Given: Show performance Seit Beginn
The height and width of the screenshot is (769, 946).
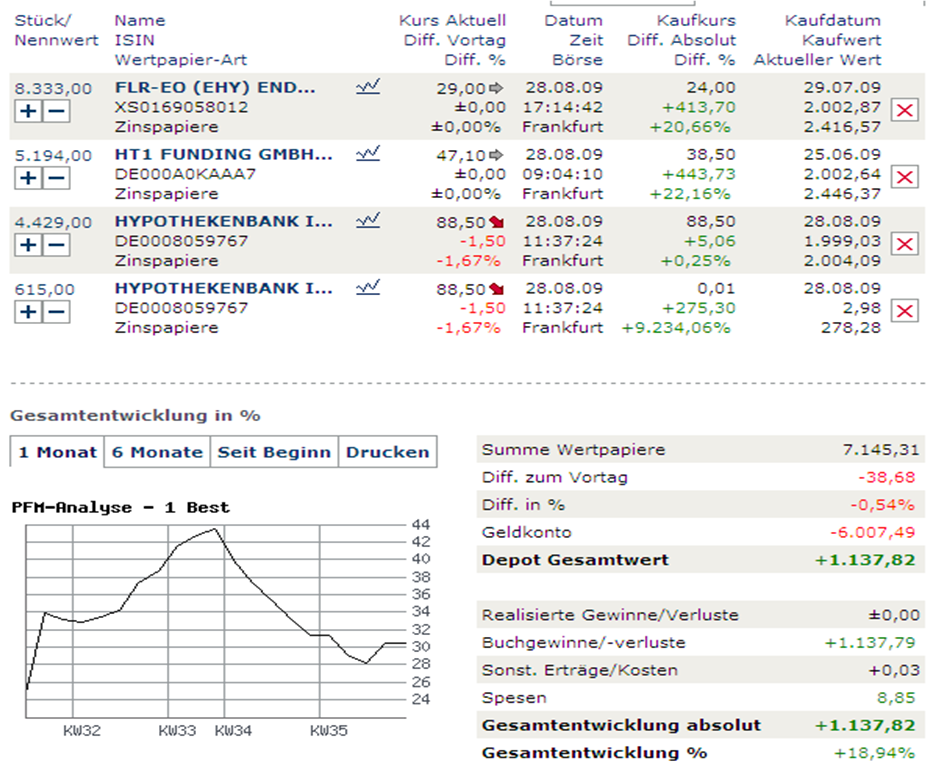Looking at the screenshot, I should point(274,452).
